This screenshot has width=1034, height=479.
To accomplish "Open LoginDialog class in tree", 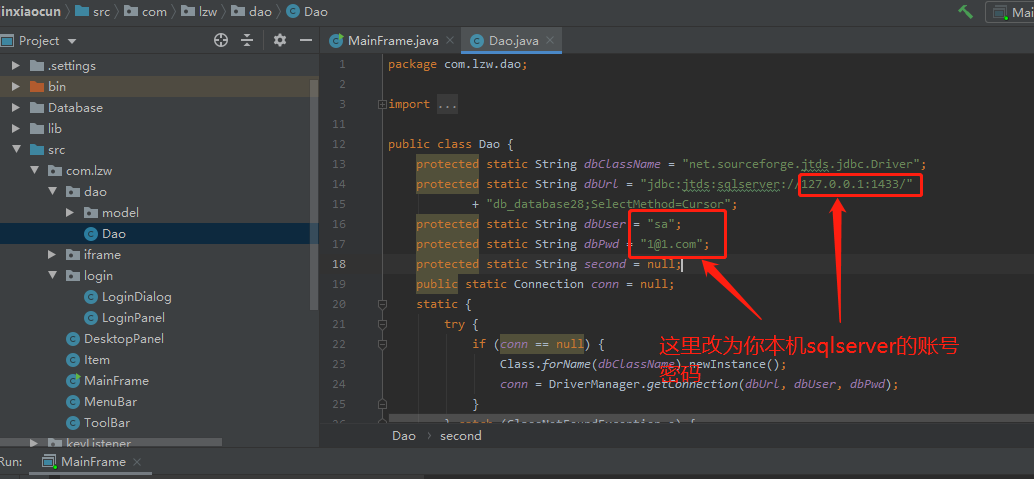I will [136, 297].
